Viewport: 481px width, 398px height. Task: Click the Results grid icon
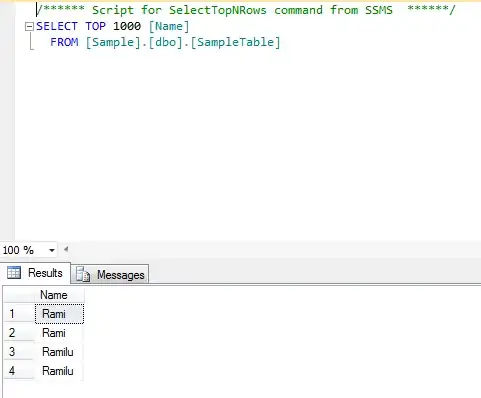14,273
